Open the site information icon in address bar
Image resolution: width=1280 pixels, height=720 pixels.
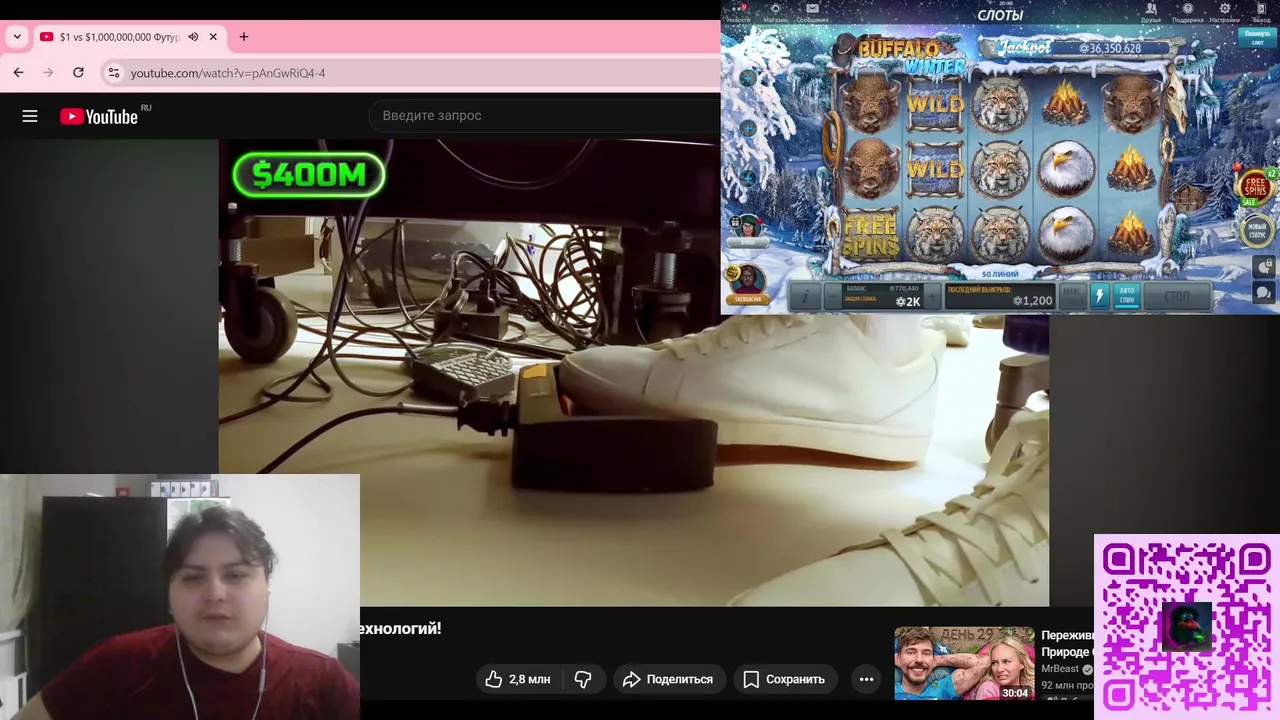click(114, 73)
